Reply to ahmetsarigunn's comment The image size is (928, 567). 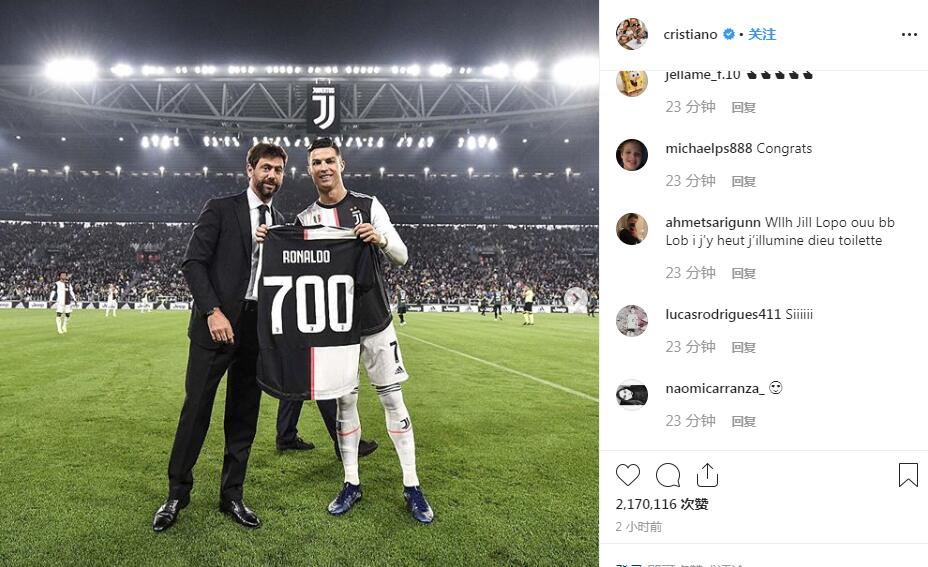click(743, 273)
